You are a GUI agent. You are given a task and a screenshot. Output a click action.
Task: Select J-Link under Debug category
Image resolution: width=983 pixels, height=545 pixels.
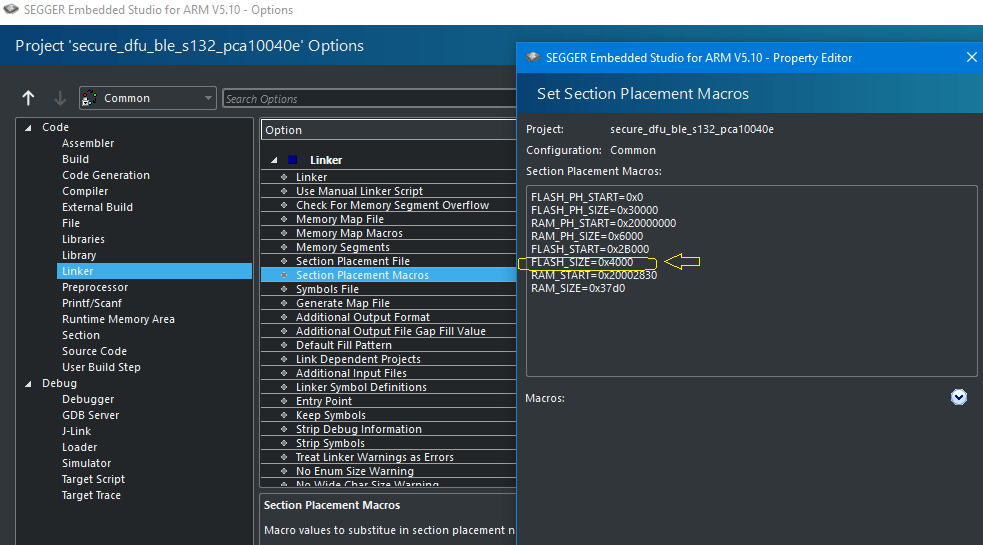pos(79,431)
